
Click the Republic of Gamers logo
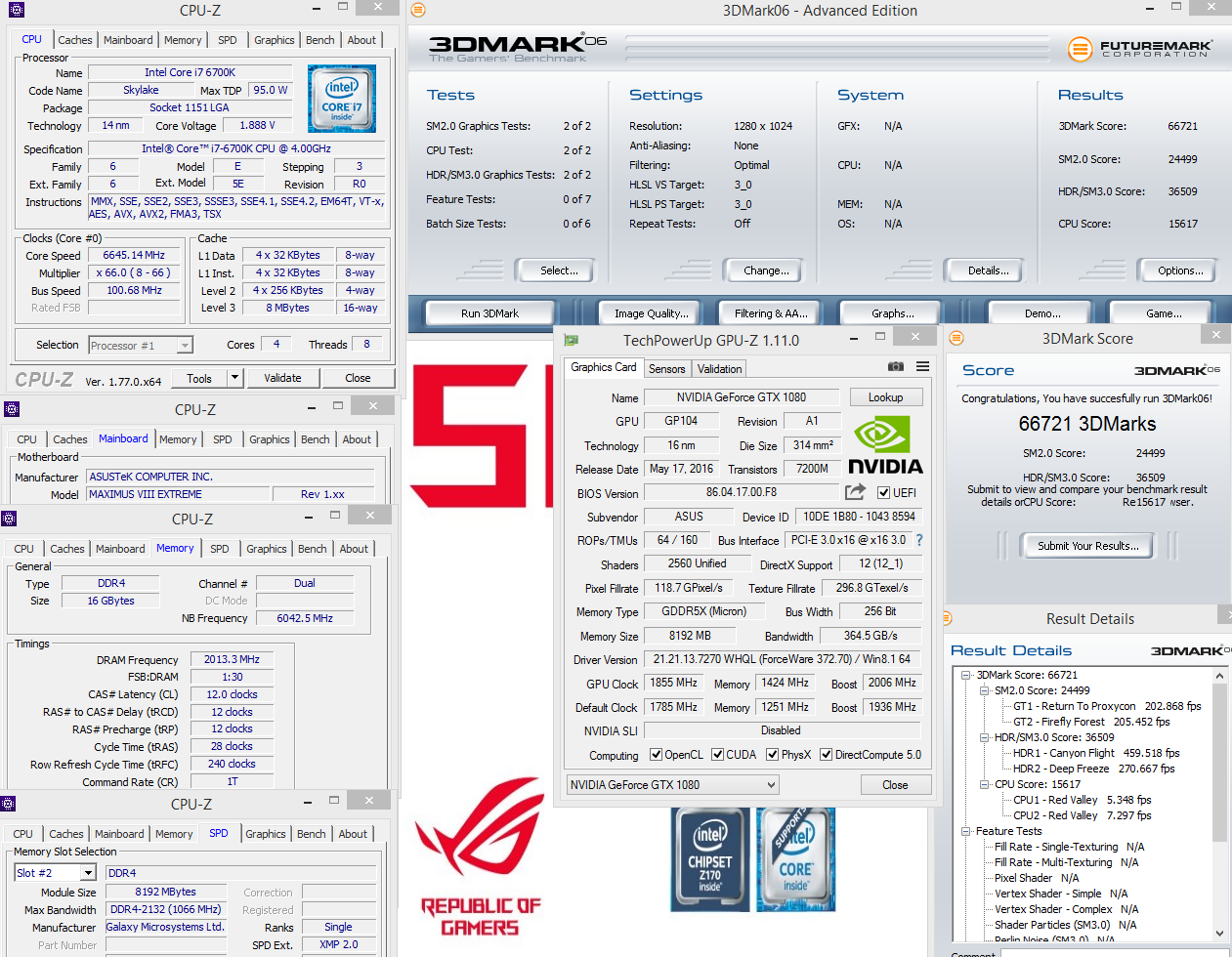(480, 857)
